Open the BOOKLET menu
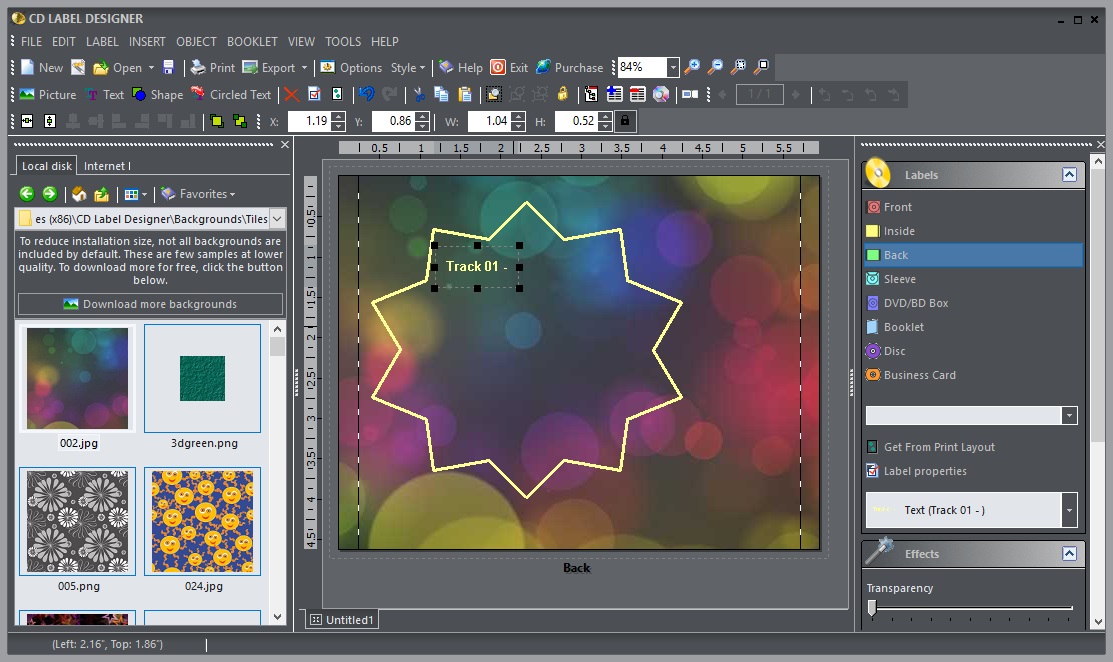The image size is (1113, 662). (x=252, y=41)
